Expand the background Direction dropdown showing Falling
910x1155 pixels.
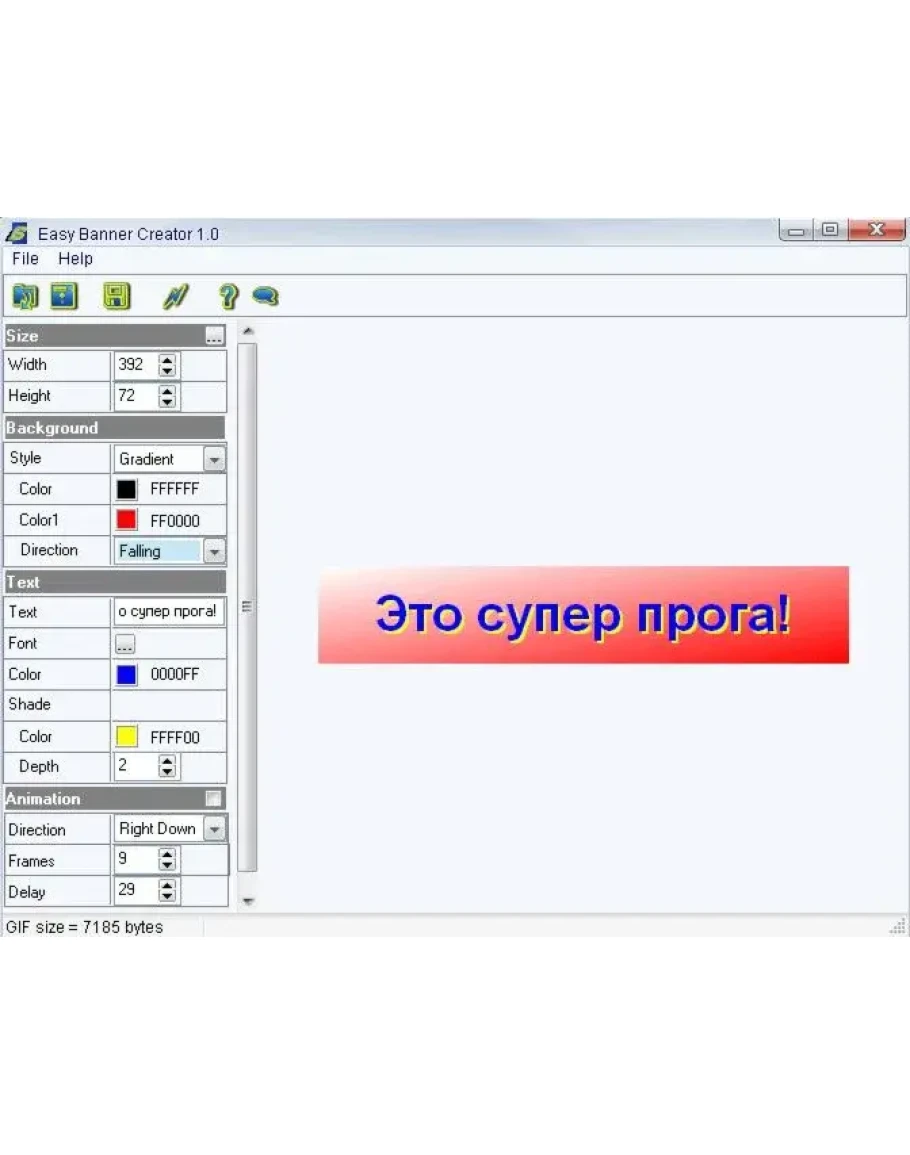214,551
